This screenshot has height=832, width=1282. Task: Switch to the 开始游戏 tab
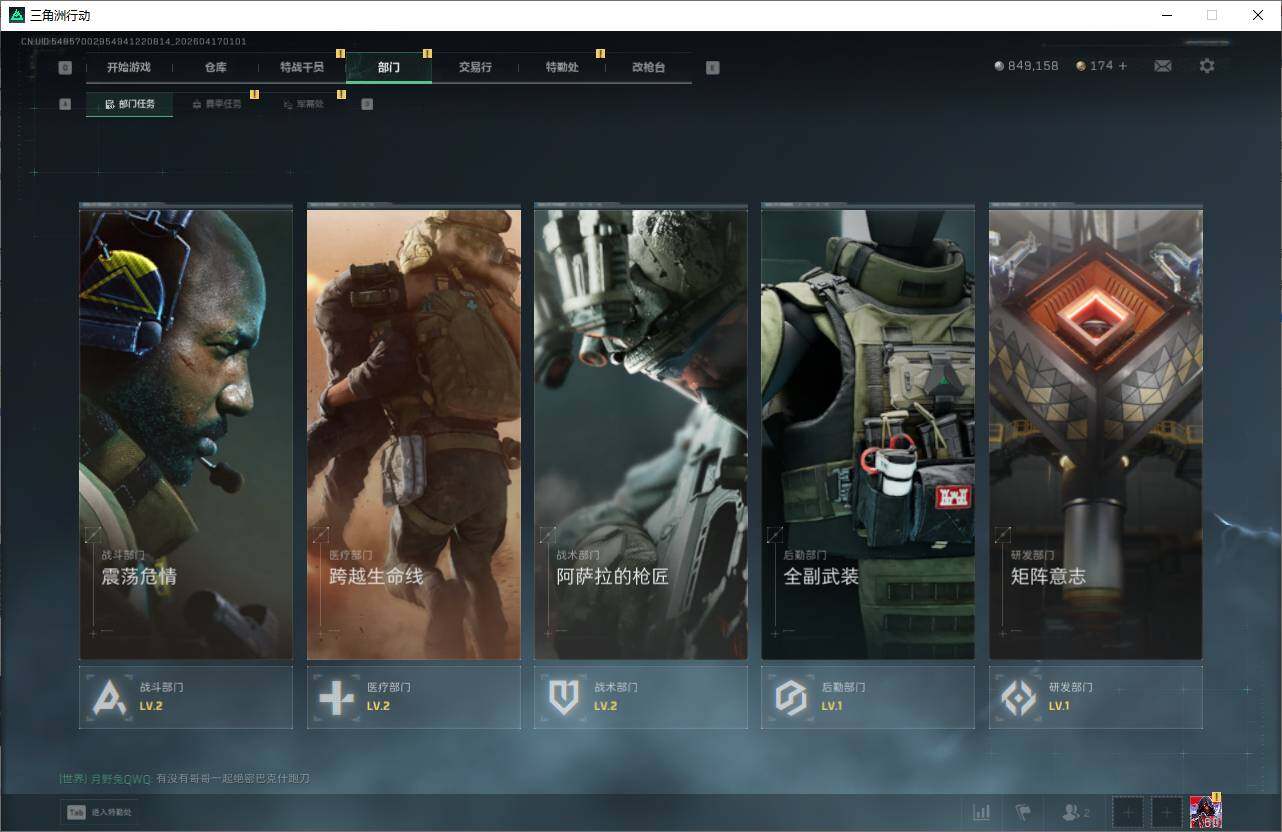pyautogui.click(x=129, y=68)
